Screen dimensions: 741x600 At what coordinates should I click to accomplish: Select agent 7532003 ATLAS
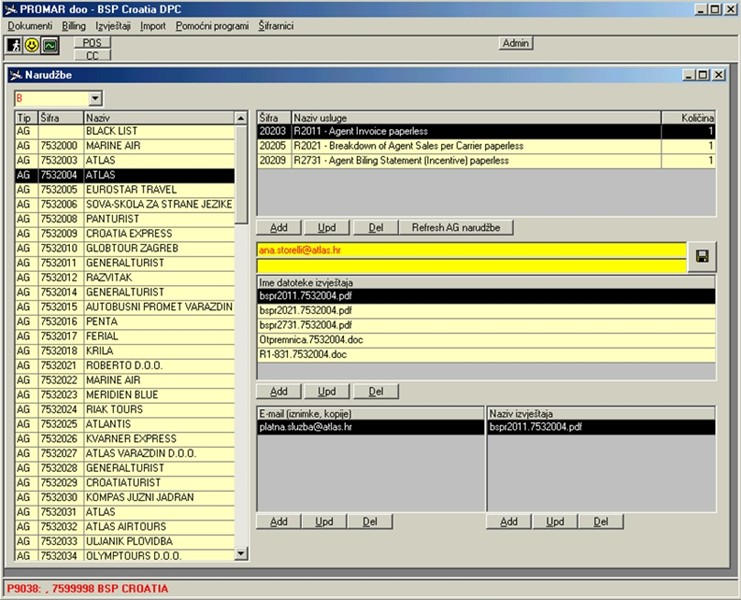125,161
